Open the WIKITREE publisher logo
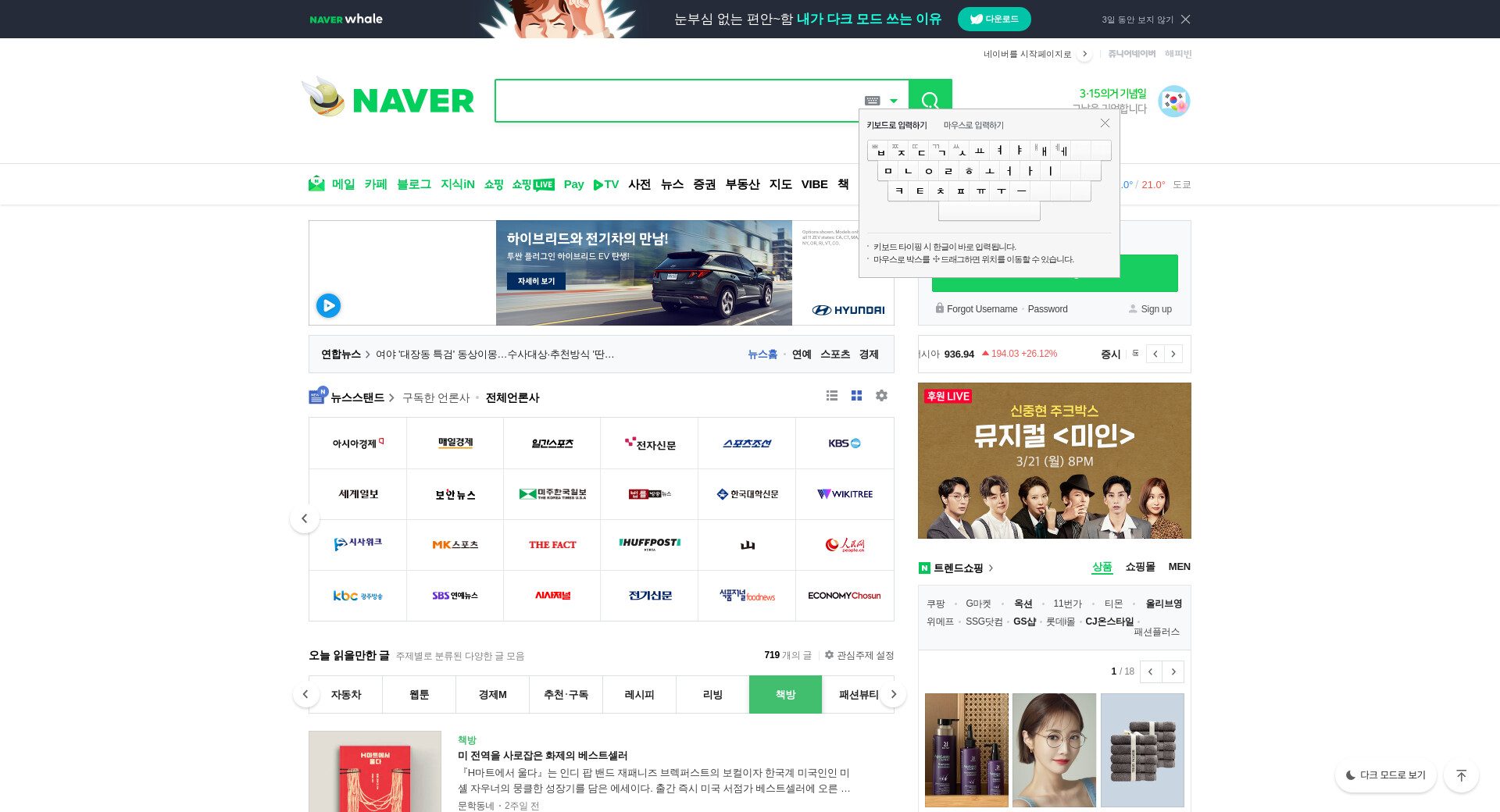Image resolution: width=1500 pixels, height=812 pixels. point(845,494)
